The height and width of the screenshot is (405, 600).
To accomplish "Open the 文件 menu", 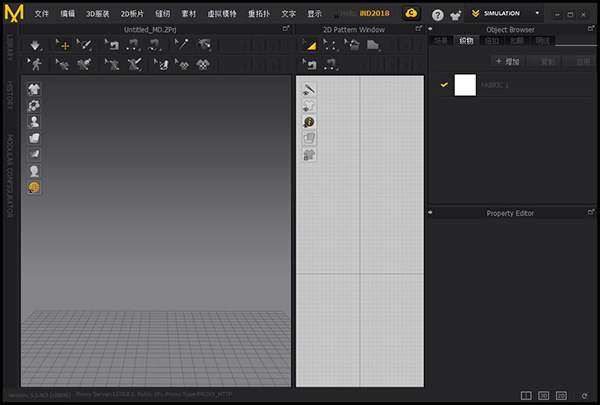I will click(42, 14).
